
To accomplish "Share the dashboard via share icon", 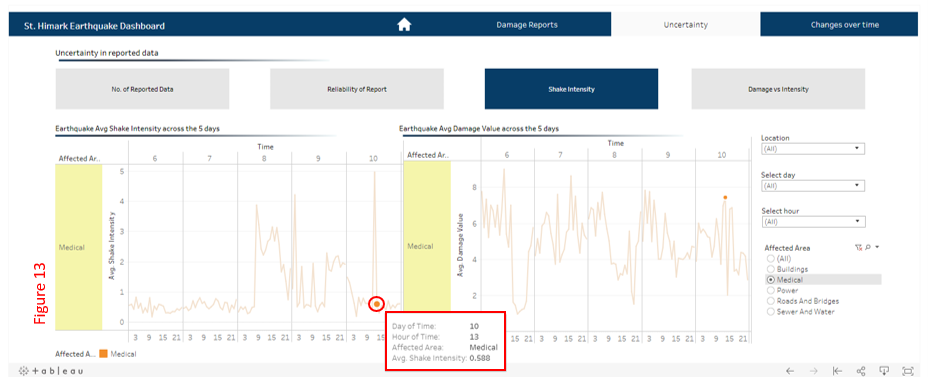I will pos(861,371).
